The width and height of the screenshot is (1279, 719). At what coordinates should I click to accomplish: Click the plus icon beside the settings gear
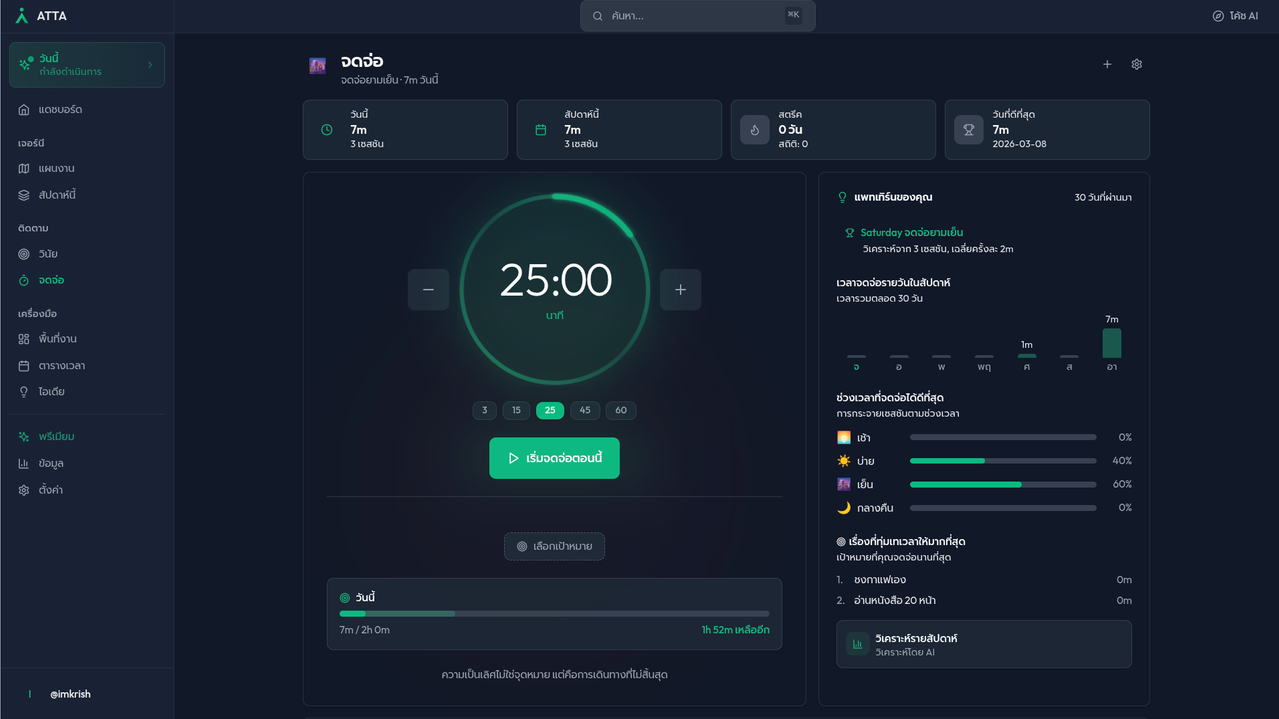click(1107, 64)
